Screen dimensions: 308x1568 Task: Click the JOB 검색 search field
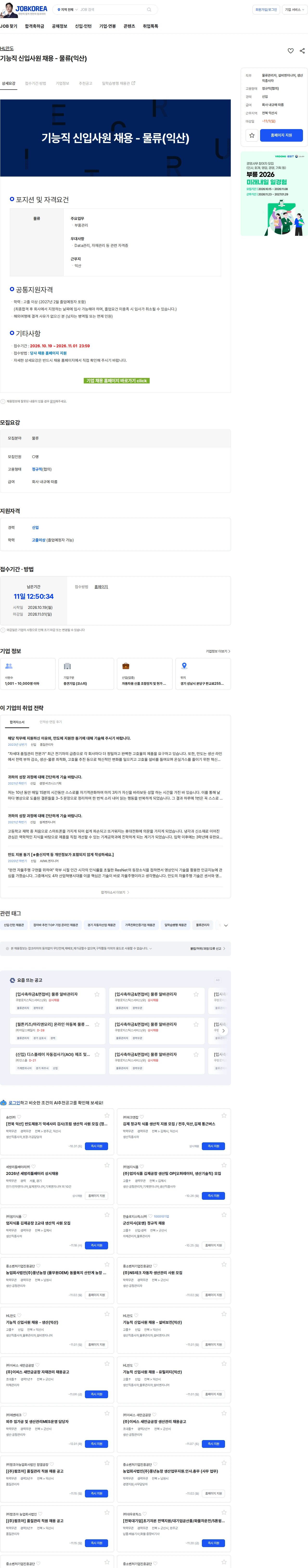click(x=112, y=10)
